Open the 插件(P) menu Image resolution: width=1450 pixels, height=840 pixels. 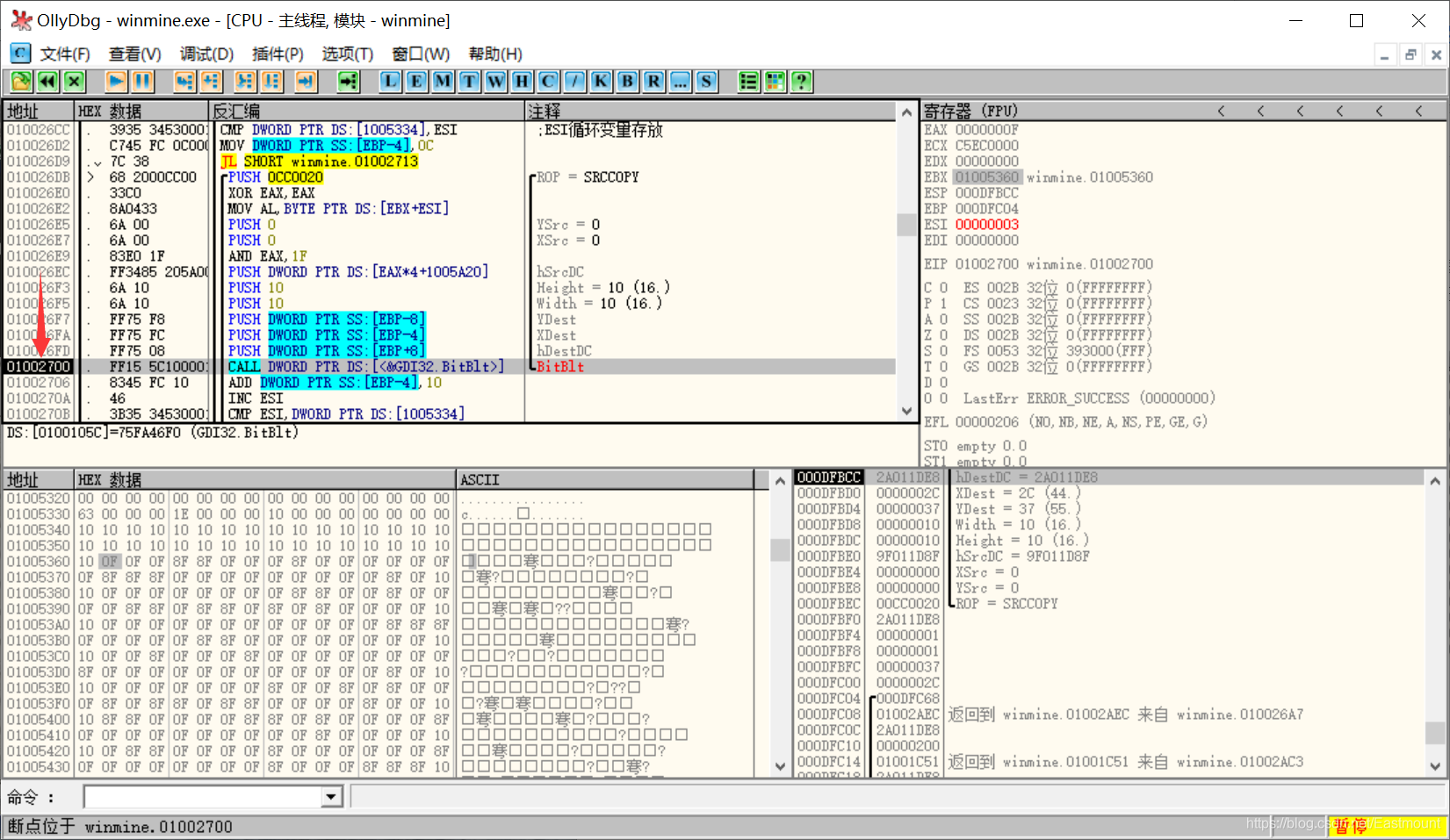pyautogui.click(x=278, y=54)
